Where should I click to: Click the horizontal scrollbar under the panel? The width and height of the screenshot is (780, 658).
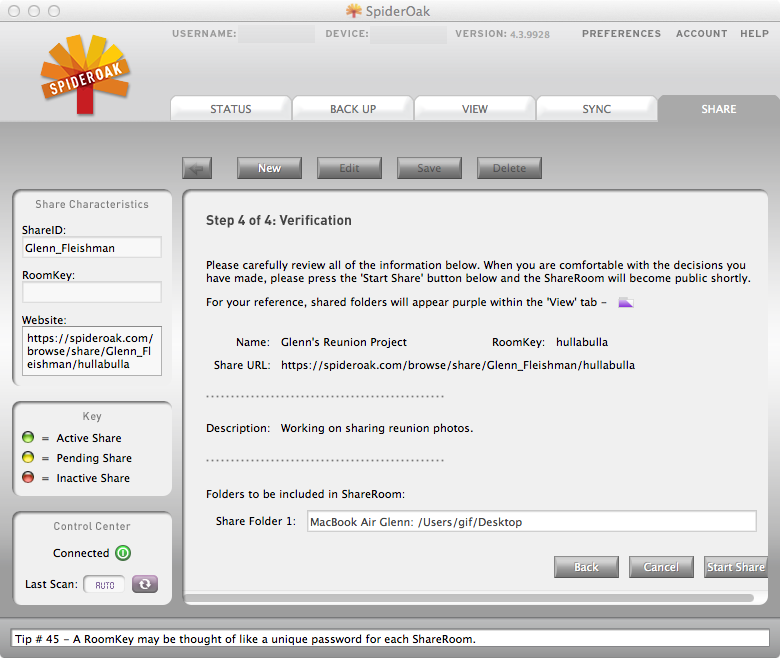click(470, 598)
